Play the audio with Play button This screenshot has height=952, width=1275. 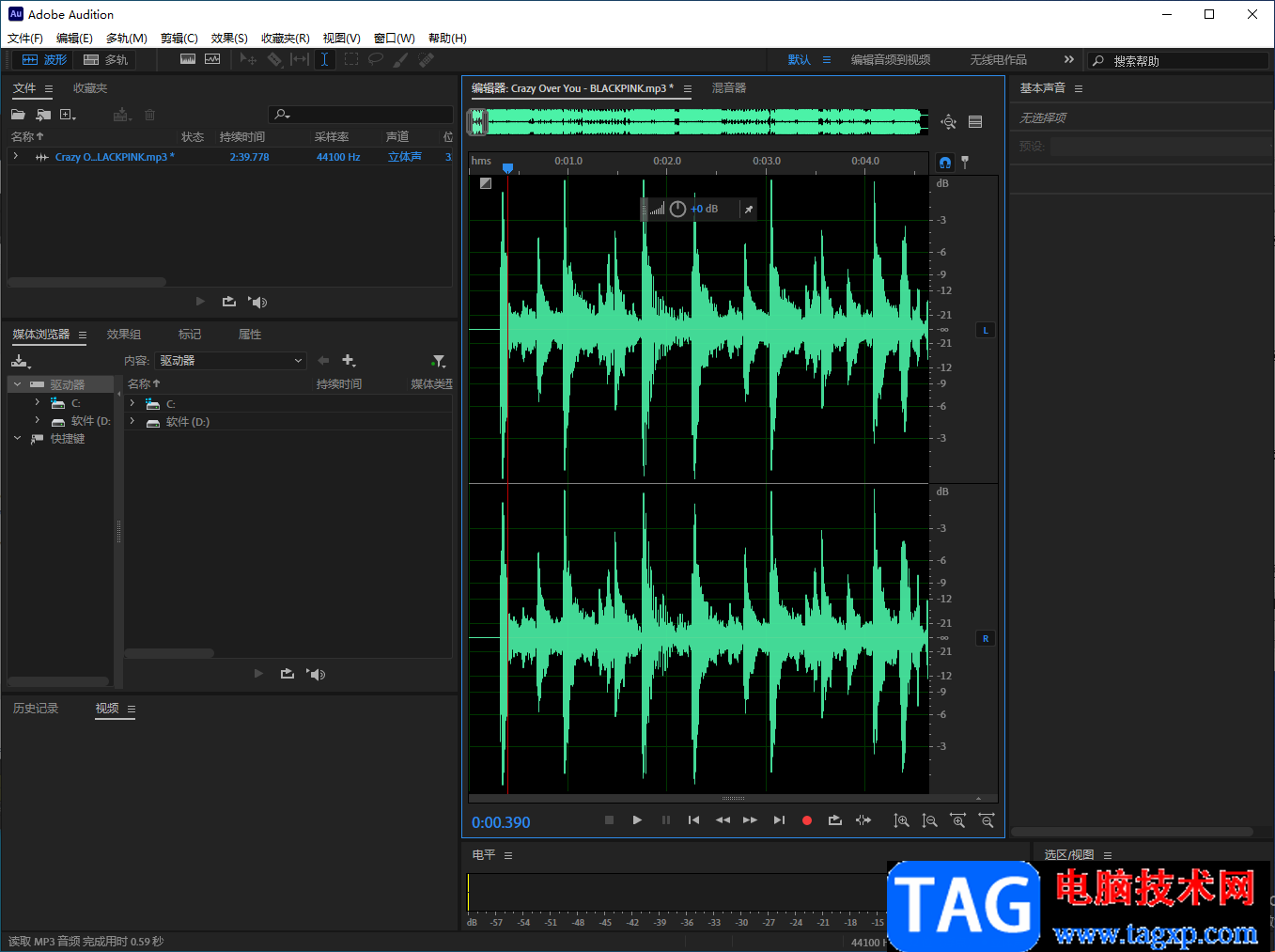[x=637, y=820]
